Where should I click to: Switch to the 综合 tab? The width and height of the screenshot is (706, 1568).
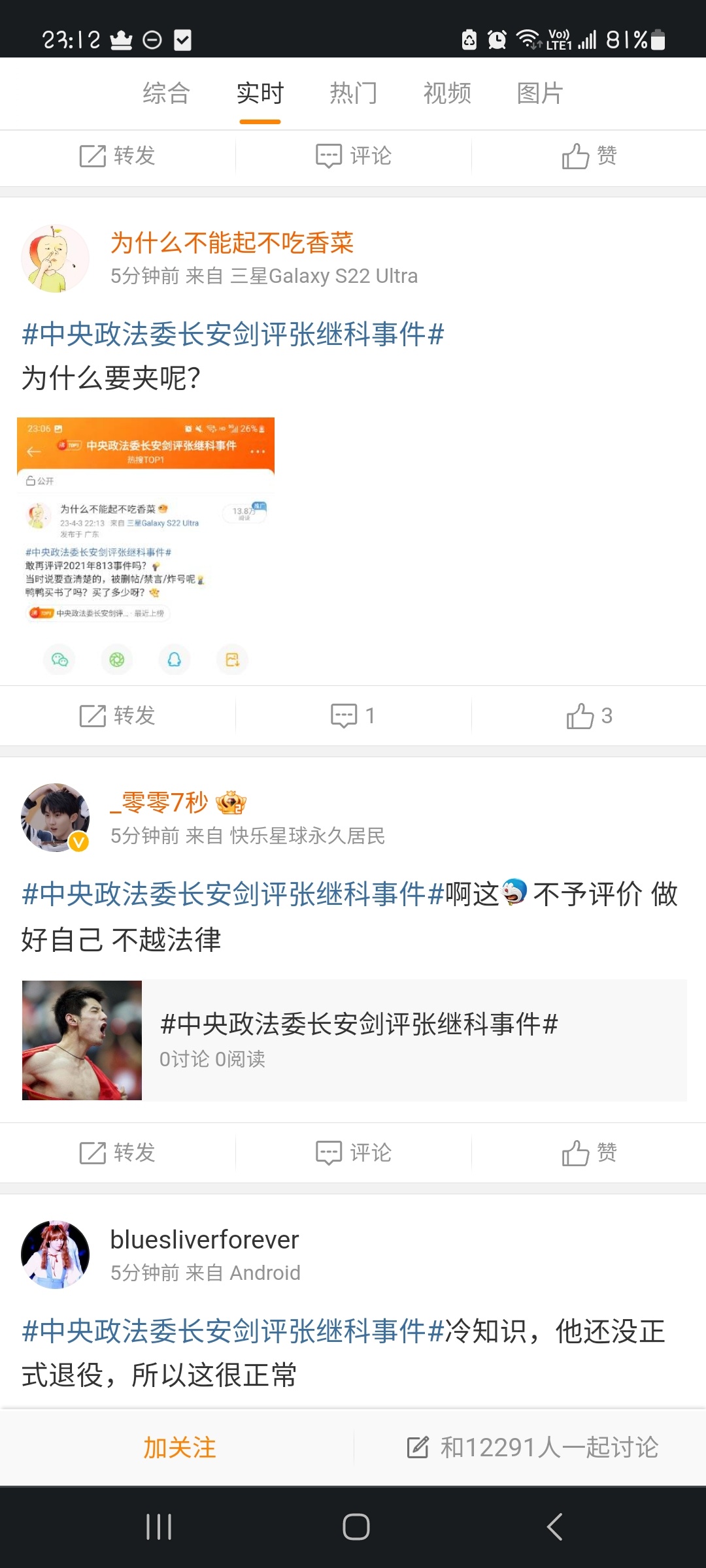coord(166,93)
